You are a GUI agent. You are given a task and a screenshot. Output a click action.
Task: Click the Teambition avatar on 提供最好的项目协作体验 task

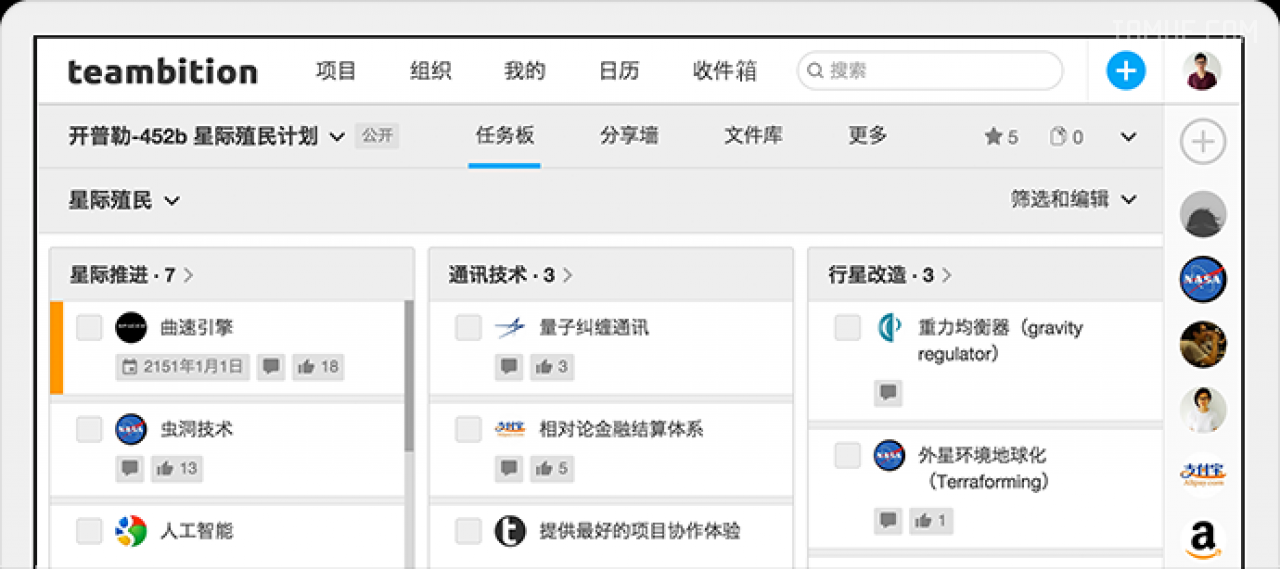tap(510, 531)
